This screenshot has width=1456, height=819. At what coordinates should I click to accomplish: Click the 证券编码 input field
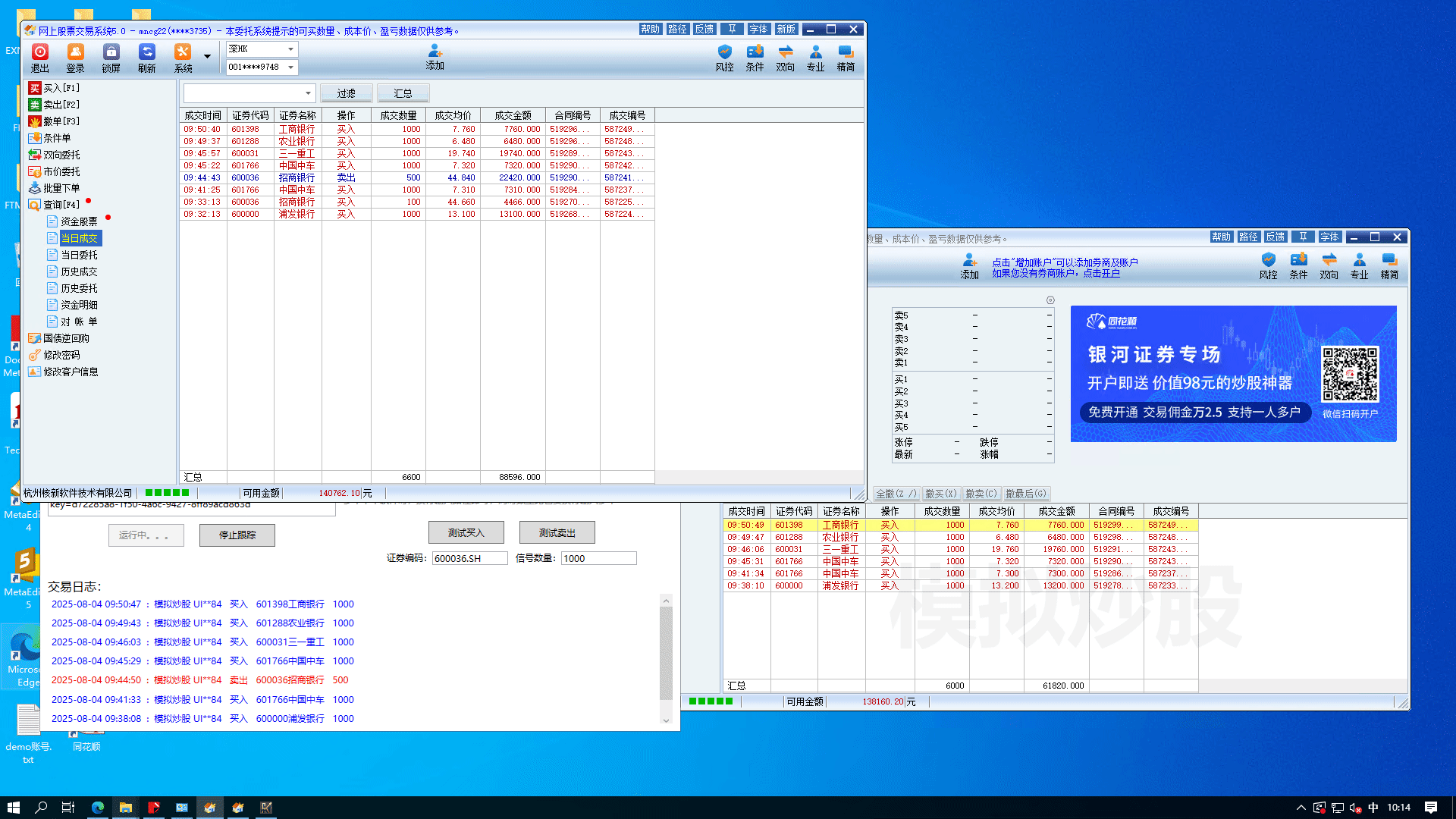[x=469, y=558]
